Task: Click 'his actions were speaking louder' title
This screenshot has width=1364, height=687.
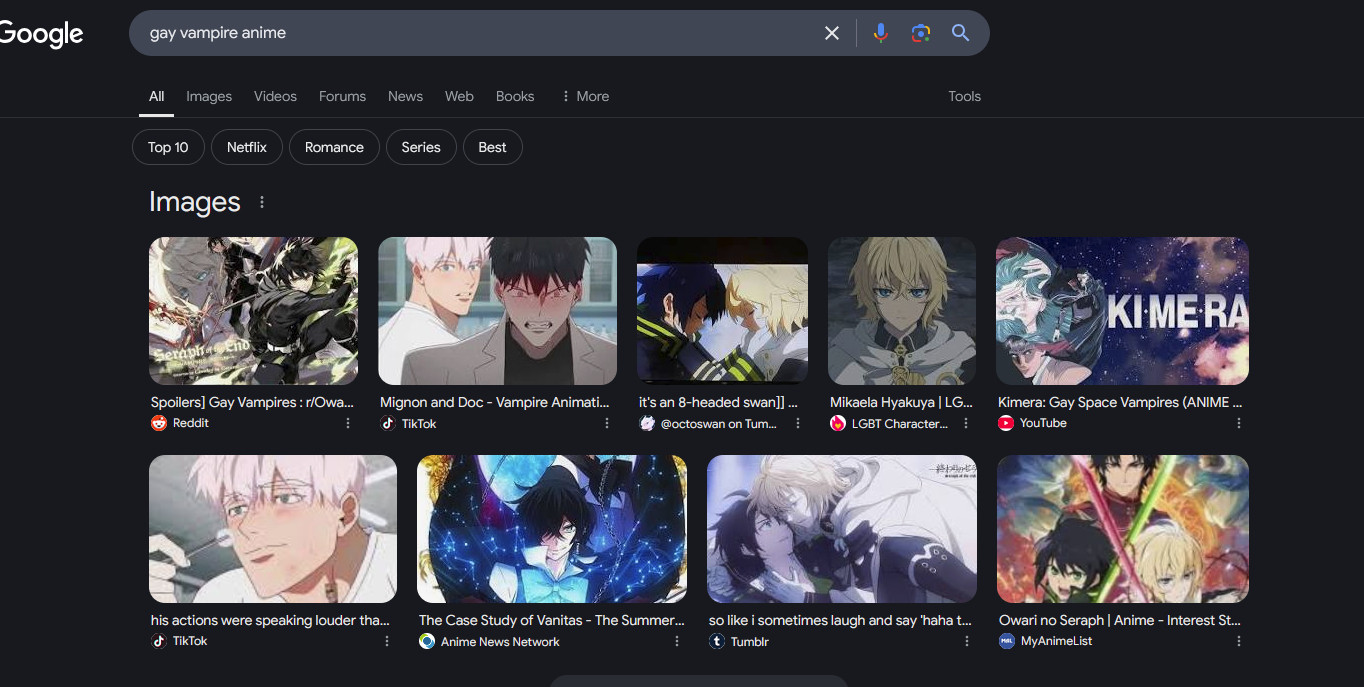Action: click(x=270, y=620)
